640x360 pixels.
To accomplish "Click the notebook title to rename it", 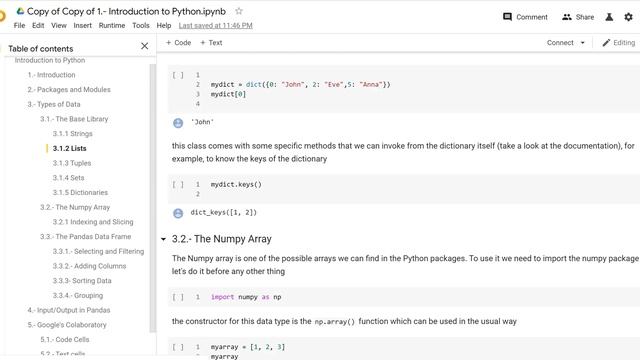I will (126, 11).
